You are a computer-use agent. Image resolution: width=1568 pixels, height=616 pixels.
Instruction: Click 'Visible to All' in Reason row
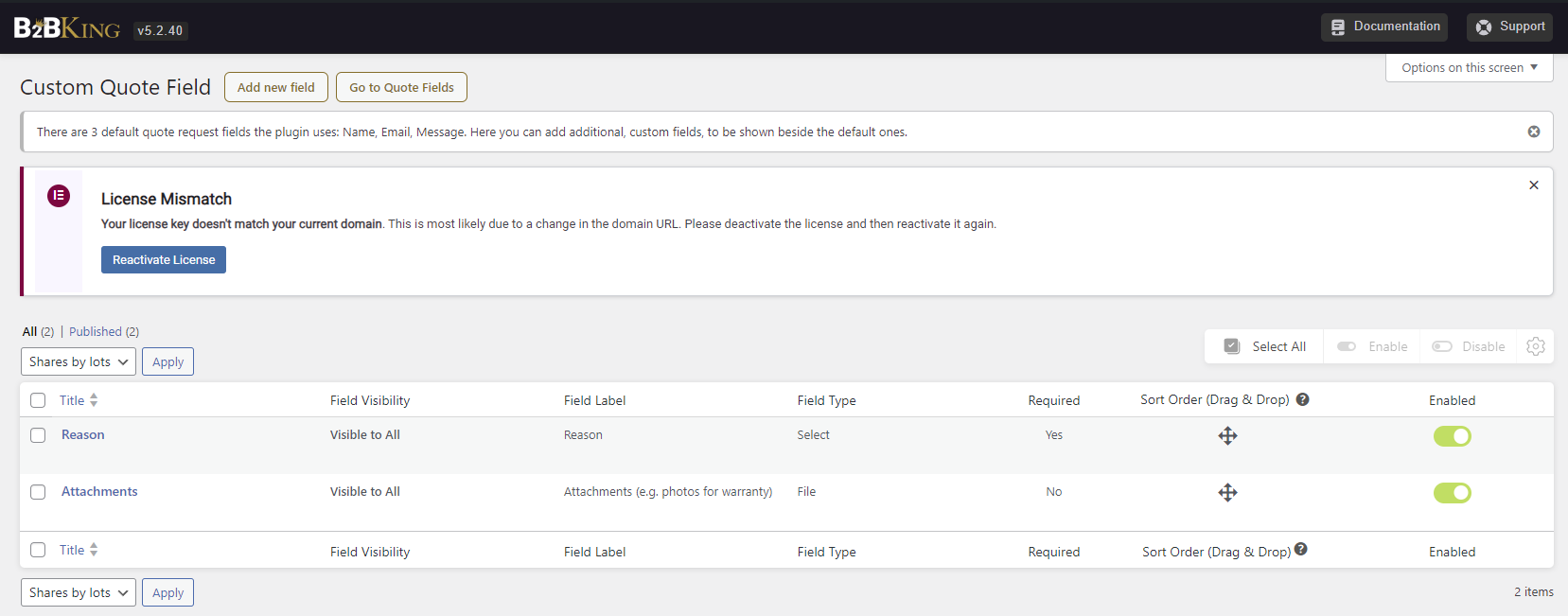pyautogui.click(x=365, y=434)
